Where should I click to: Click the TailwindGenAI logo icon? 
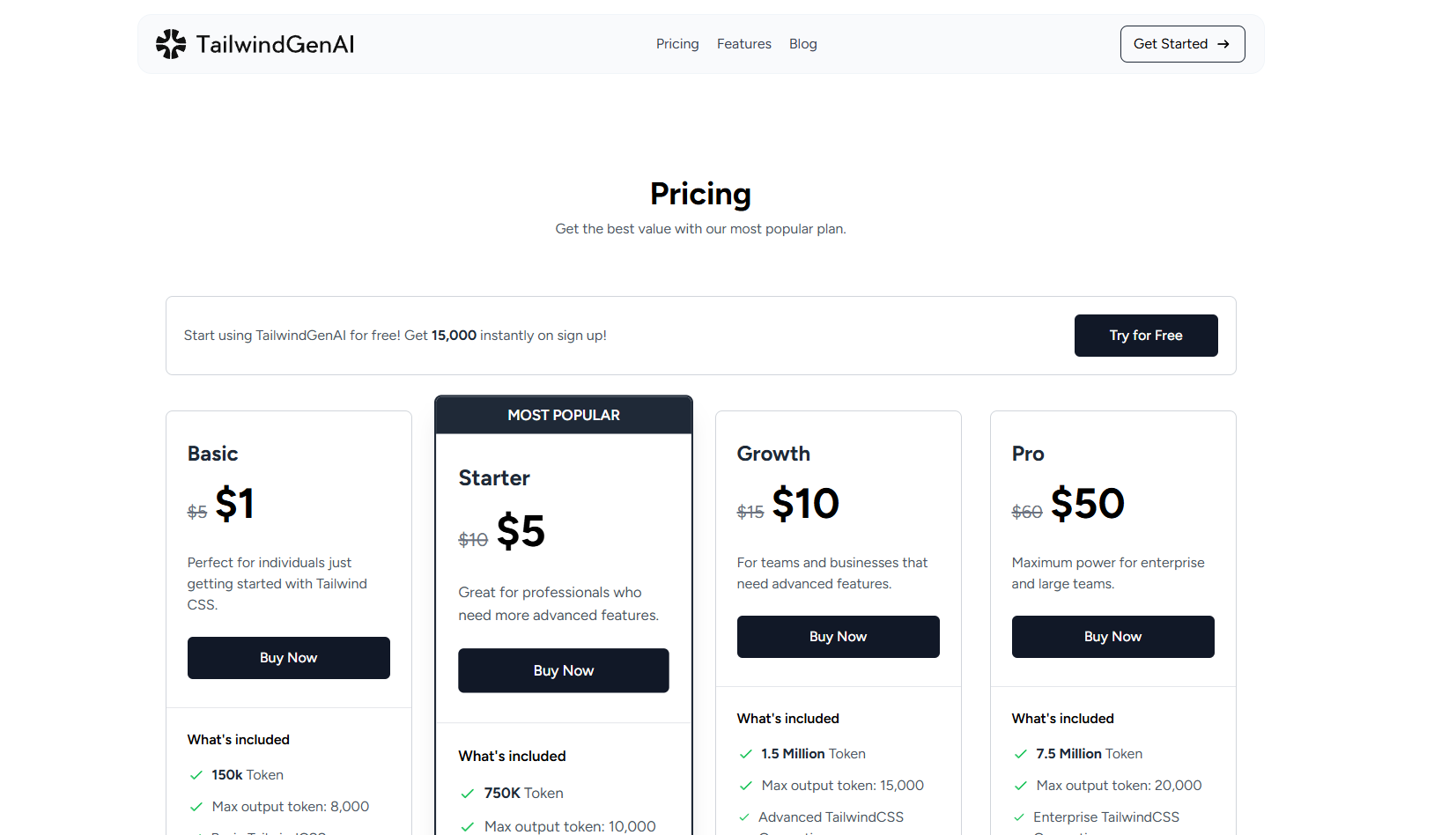pos(171,43)
